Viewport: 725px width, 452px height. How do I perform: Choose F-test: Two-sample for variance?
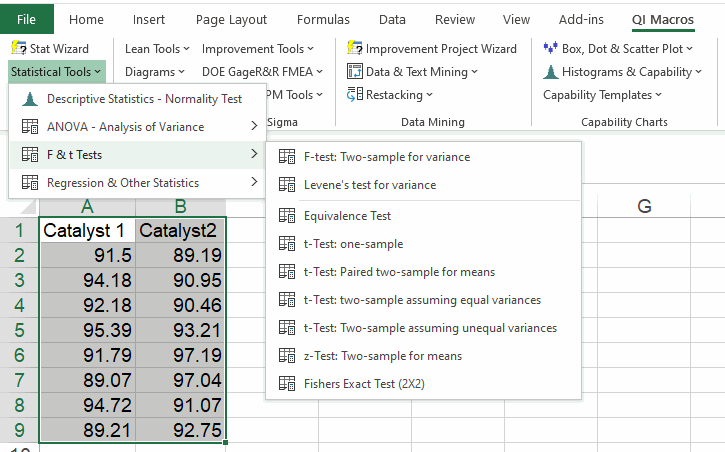[386, 157]
